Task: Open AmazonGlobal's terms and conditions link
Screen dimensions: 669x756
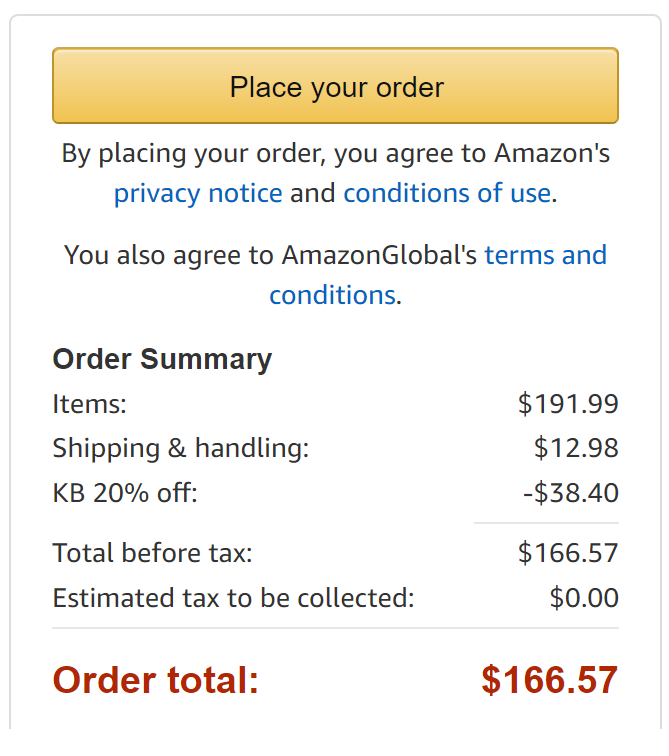Action: tap(545, 255)
